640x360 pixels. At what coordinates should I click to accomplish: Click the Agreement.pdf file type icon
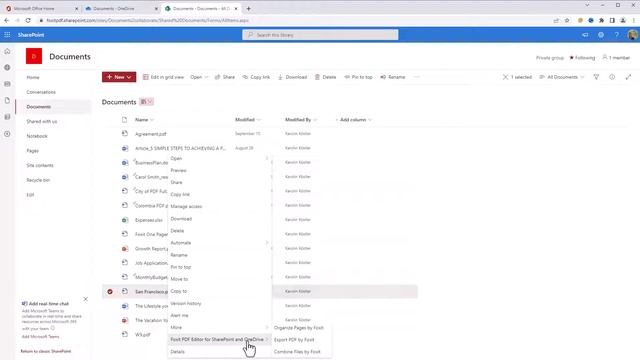(x=125, y=133)
